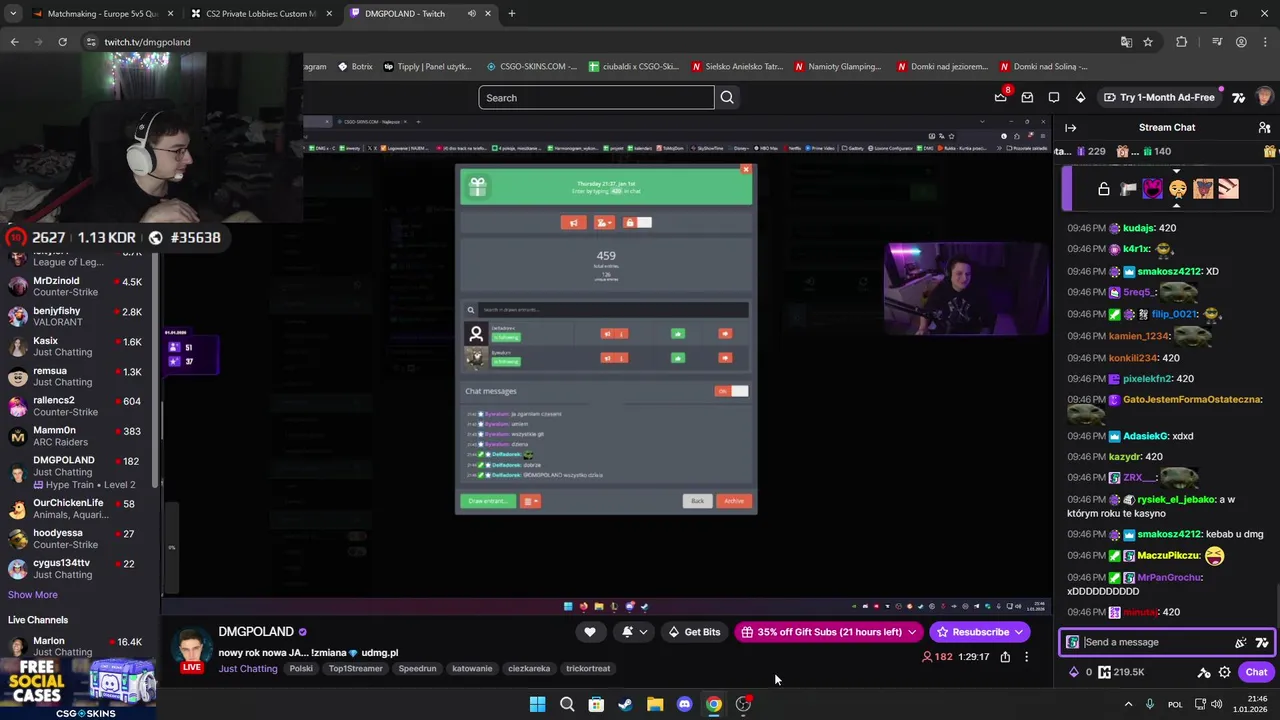Open Steam from the taskbar

625,704
